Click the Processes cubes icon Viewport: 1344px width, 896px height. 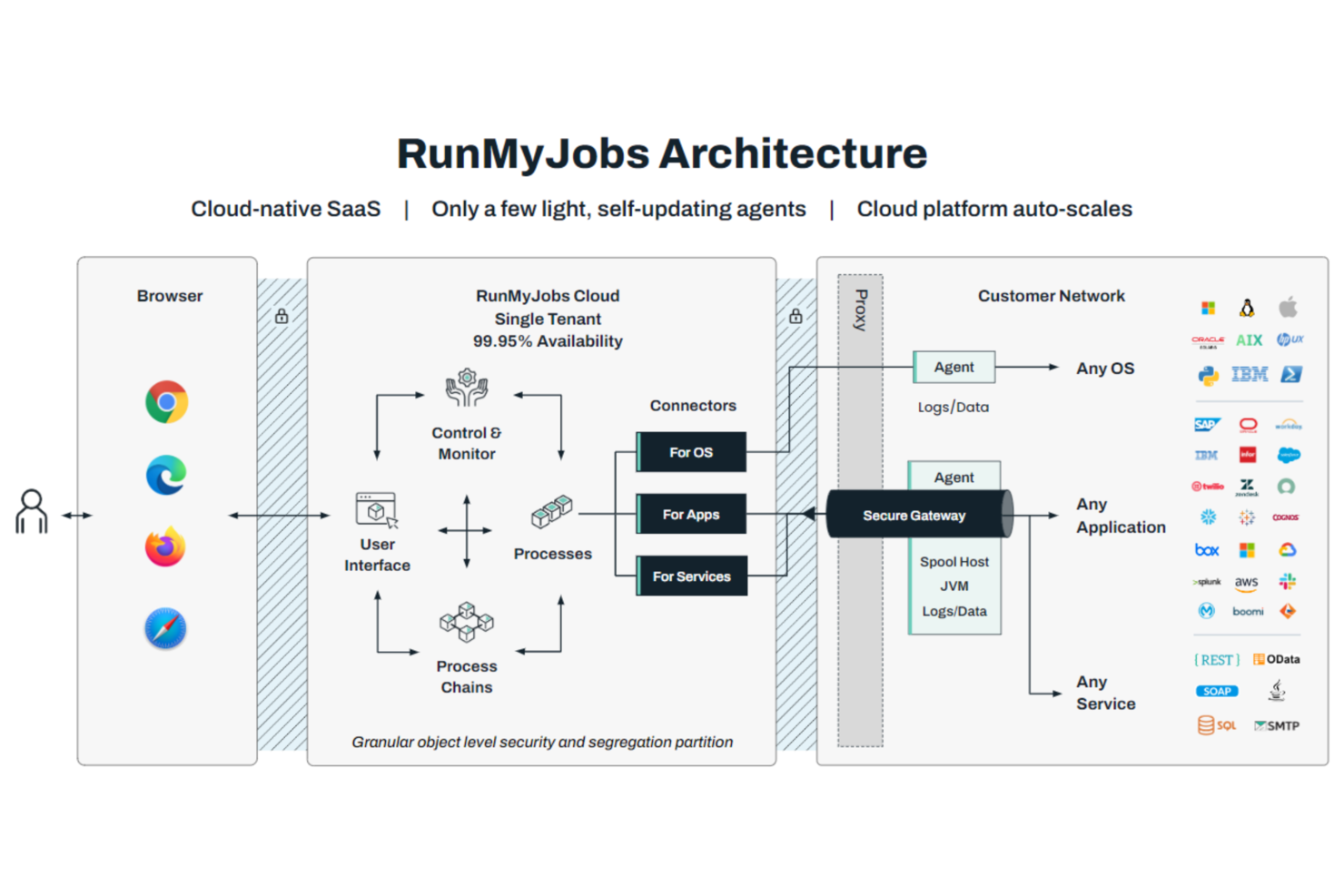552,511
